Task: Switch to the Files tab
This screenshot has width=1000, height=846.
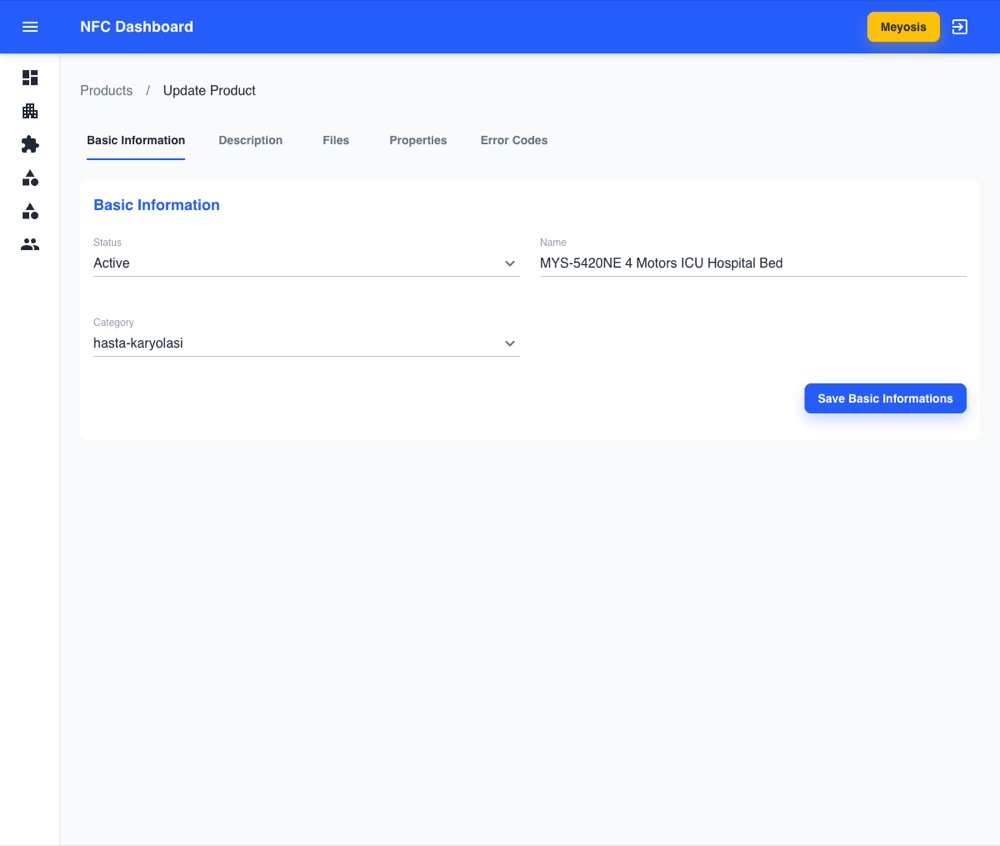Action: coord(336,140)
